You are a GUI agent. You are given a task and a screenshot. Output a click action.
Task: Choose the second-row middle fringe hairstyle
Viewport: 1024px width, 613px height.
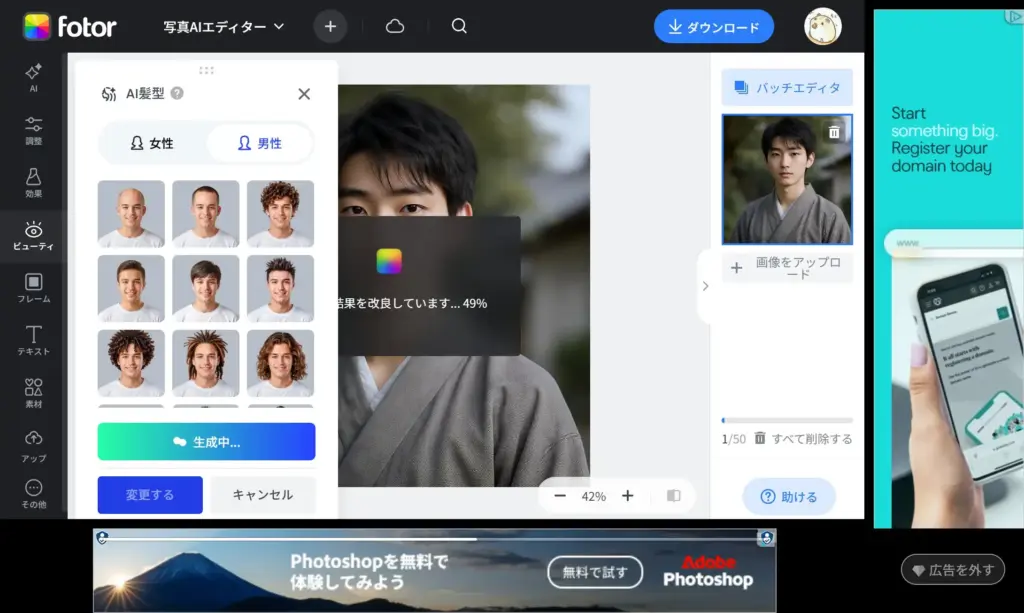[206, 288]
